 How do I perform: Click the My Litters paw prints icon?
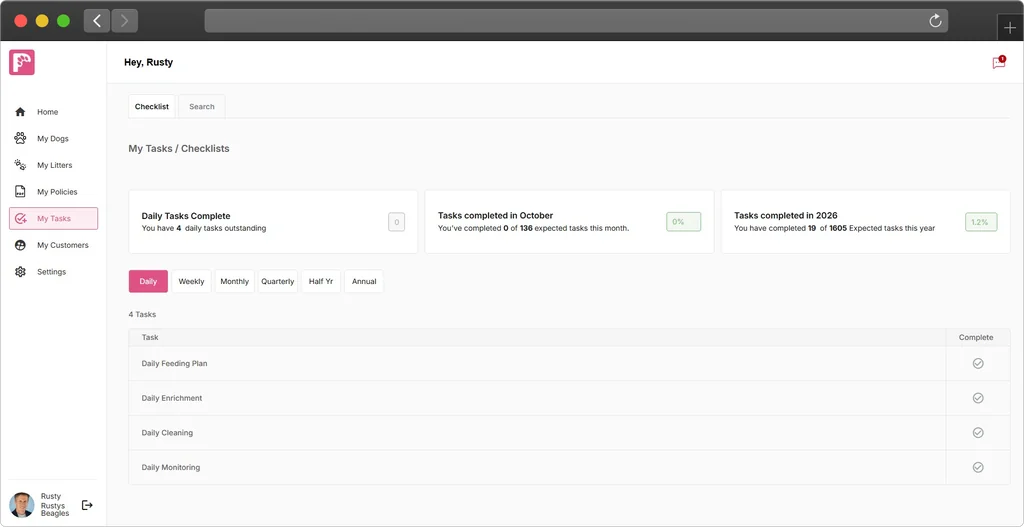coord(20,165)
